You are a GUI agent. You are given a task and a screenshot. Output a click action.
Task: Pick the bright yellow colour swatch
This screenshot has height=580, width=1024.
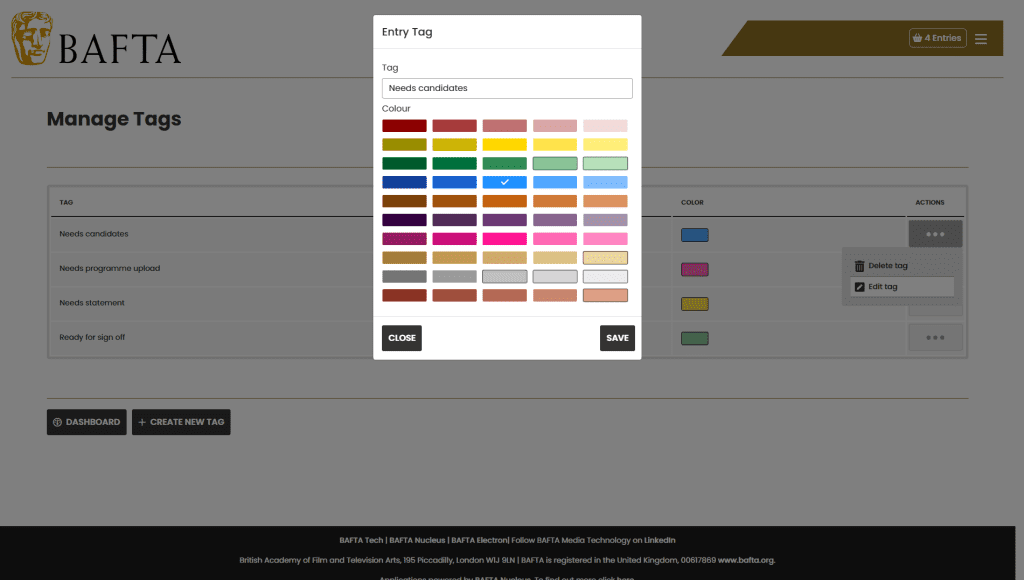[x=504, y=144]
